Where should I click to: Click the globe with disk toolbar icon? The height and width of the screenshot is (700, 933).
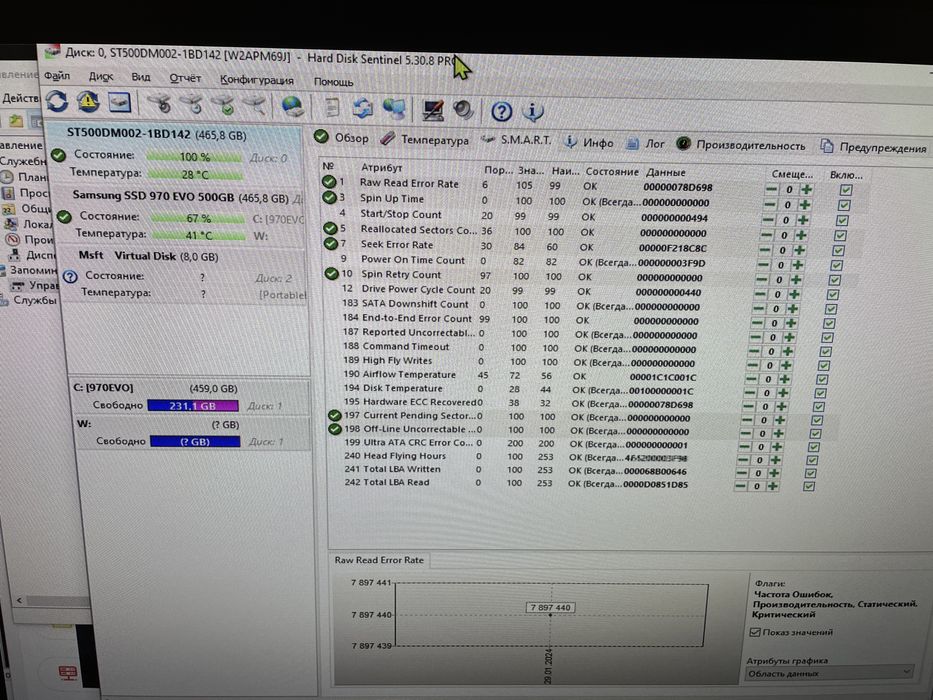[293, 107]
